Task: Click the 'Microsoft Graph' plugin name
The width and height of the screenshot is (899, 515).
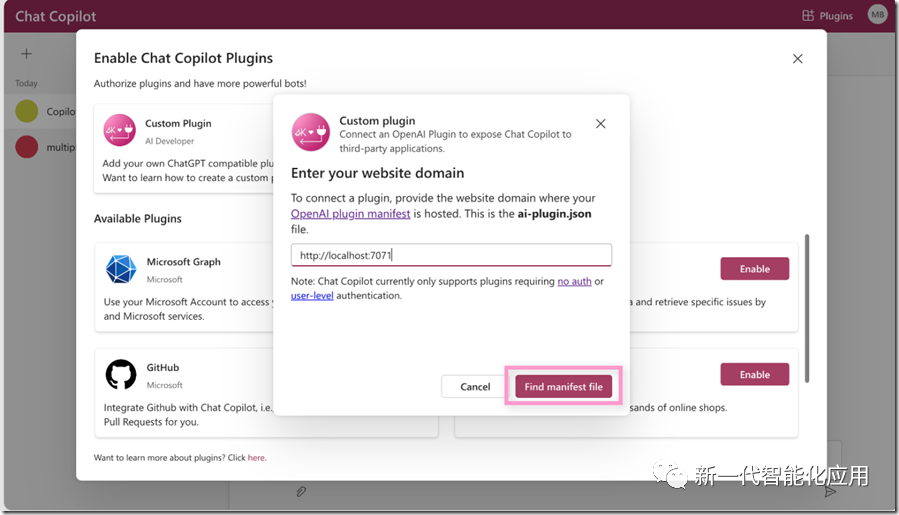Action: 183,262
